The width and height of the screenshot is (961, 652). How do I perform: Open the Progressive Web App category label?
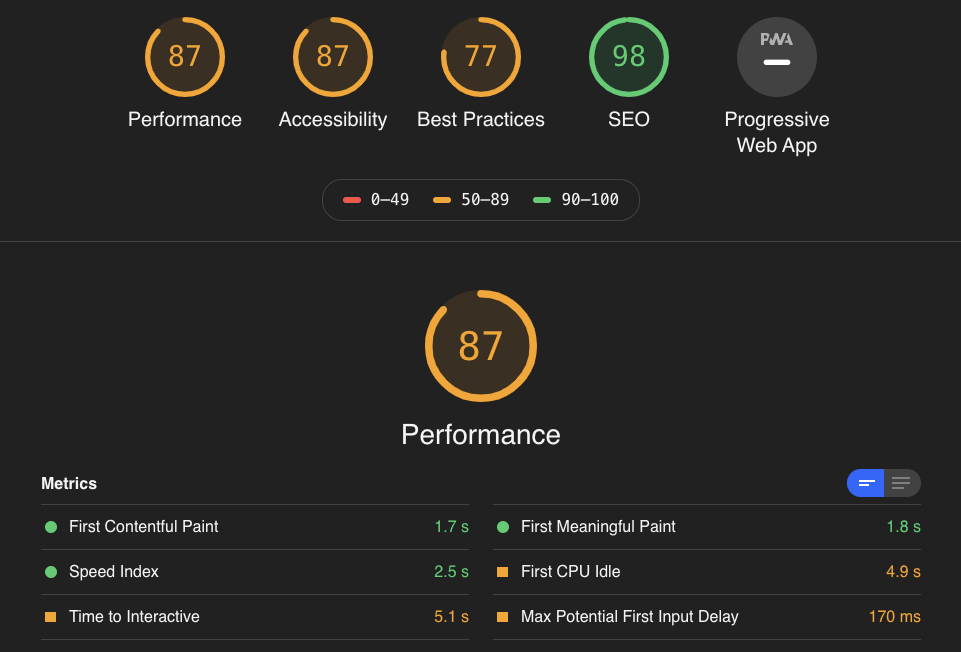click(777, 132)
